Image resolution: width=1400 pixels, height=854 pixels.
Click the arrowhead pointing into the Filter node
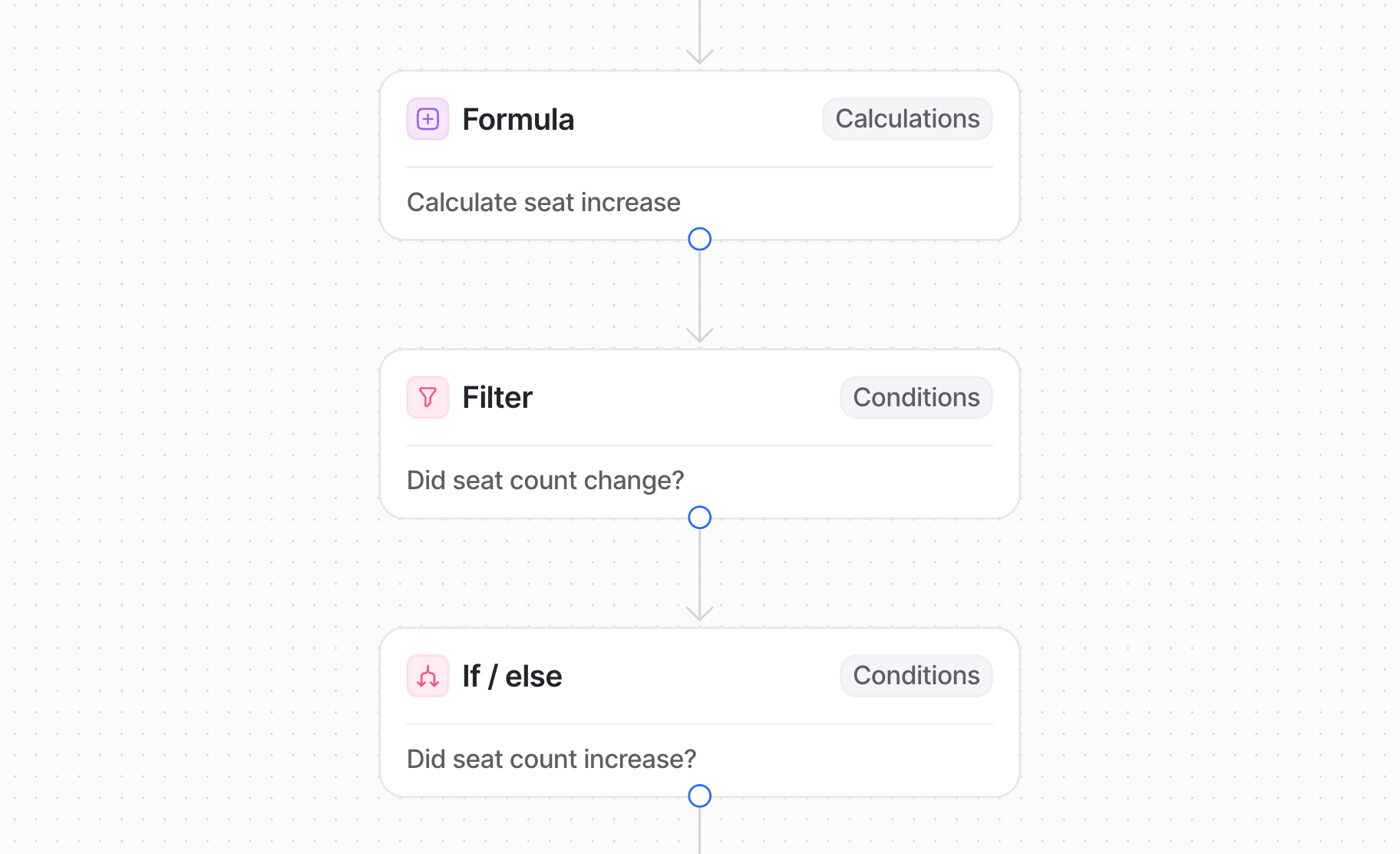pos(699,336)
